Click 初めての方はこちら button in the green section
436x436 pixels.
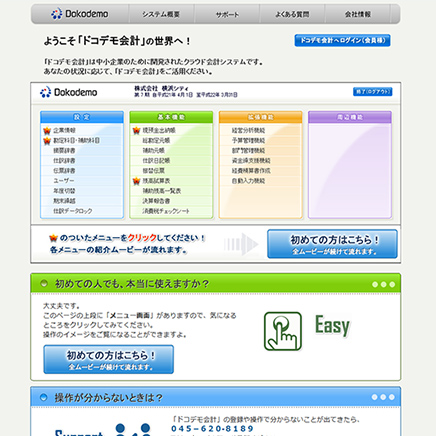[109, 359]
